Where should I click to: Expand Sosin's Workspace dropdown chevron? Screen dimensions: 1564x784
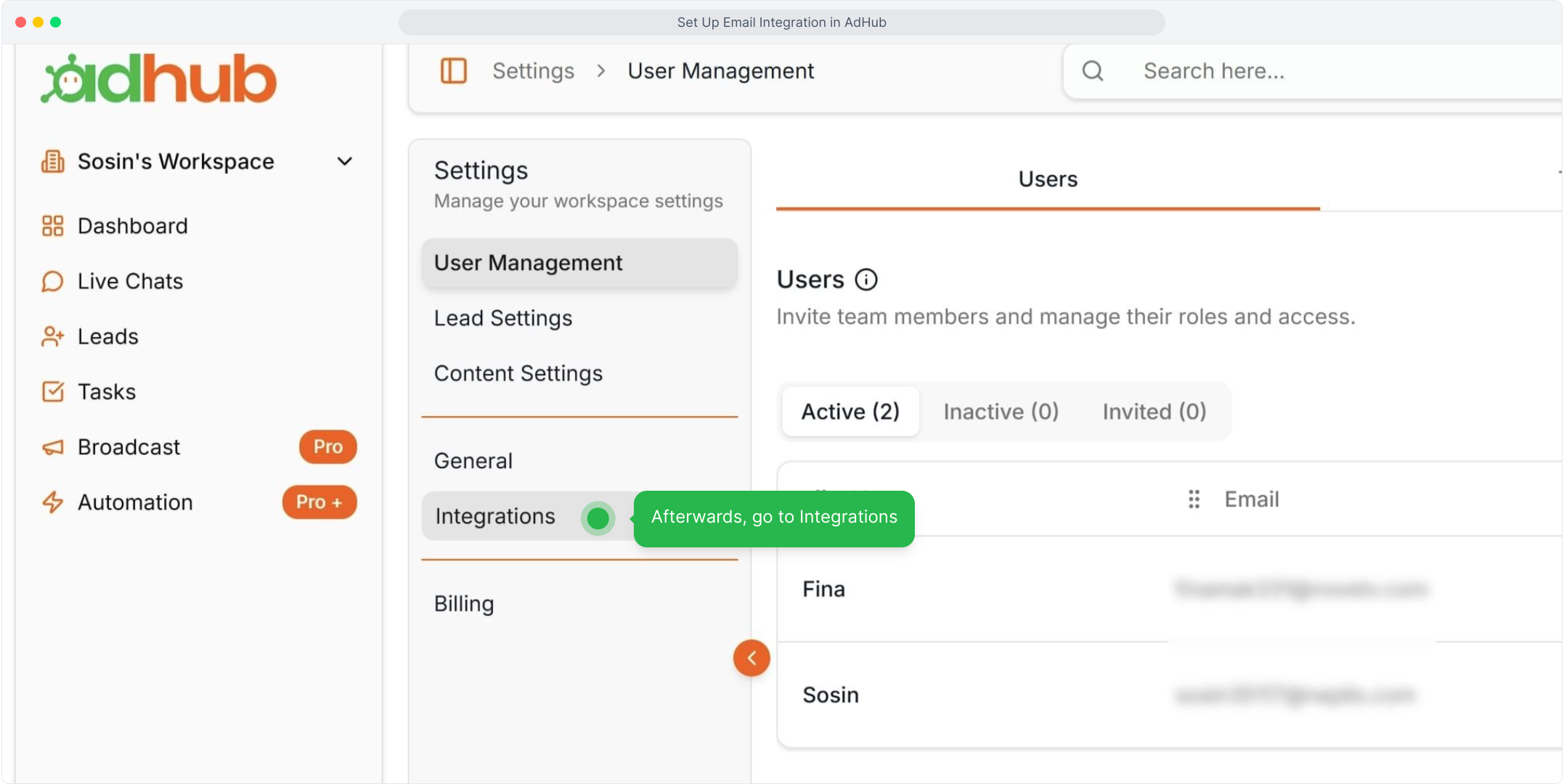point(345,161)
